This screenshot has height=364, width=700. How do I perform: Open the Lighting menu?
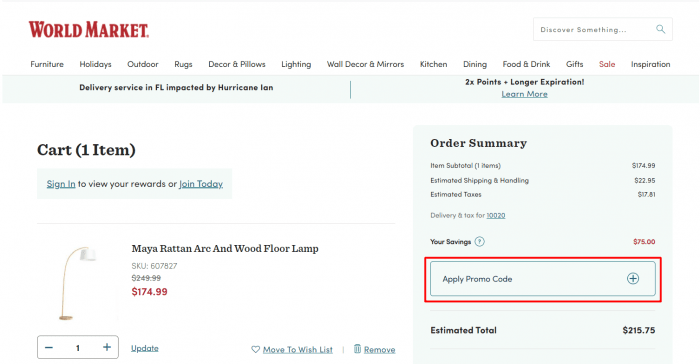(x=296, y=64)
